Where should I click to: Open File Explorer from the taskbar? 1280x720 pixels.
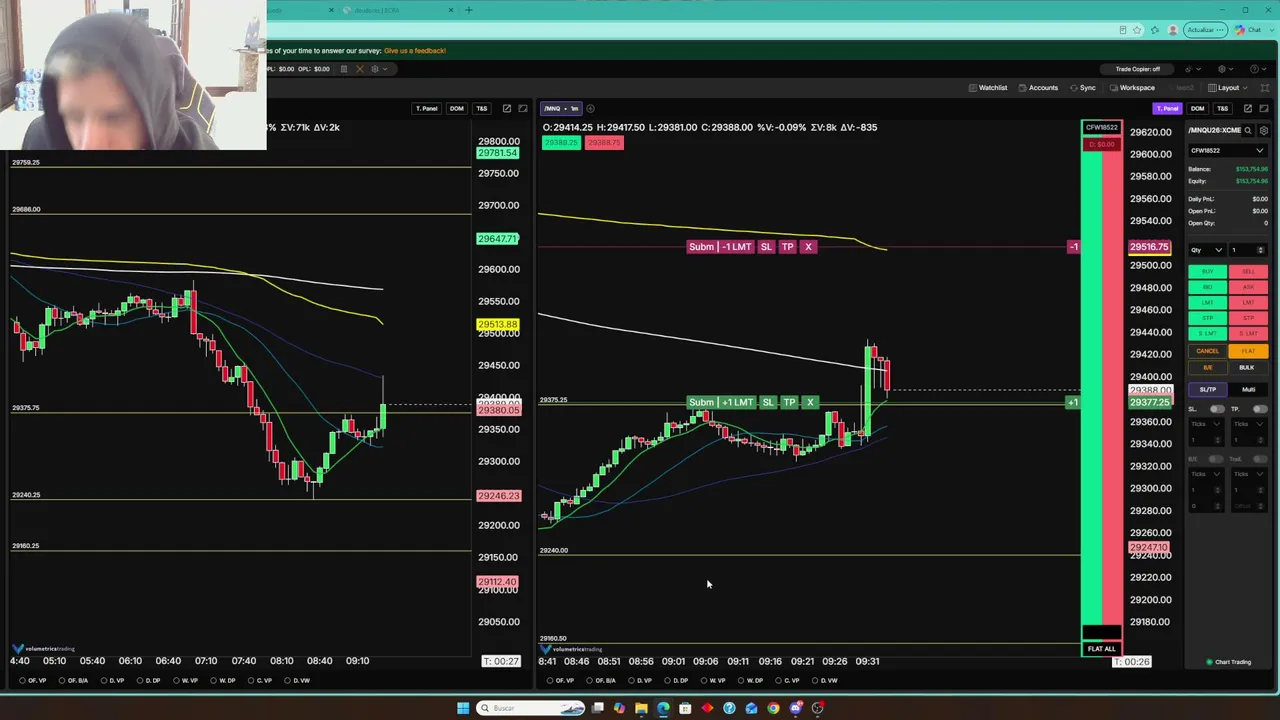click(x=641, y=708)
